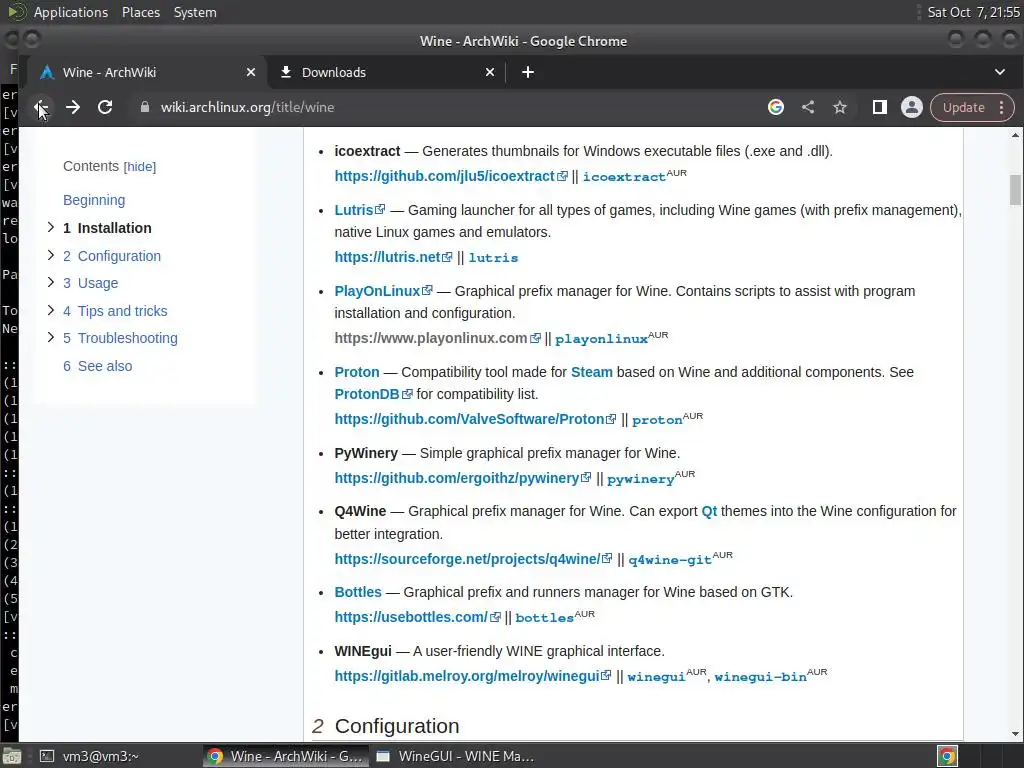The height and width of the screenshot is (768, 1024).
Task: Close the Downloads tab
Action: (x=490, y=72)
